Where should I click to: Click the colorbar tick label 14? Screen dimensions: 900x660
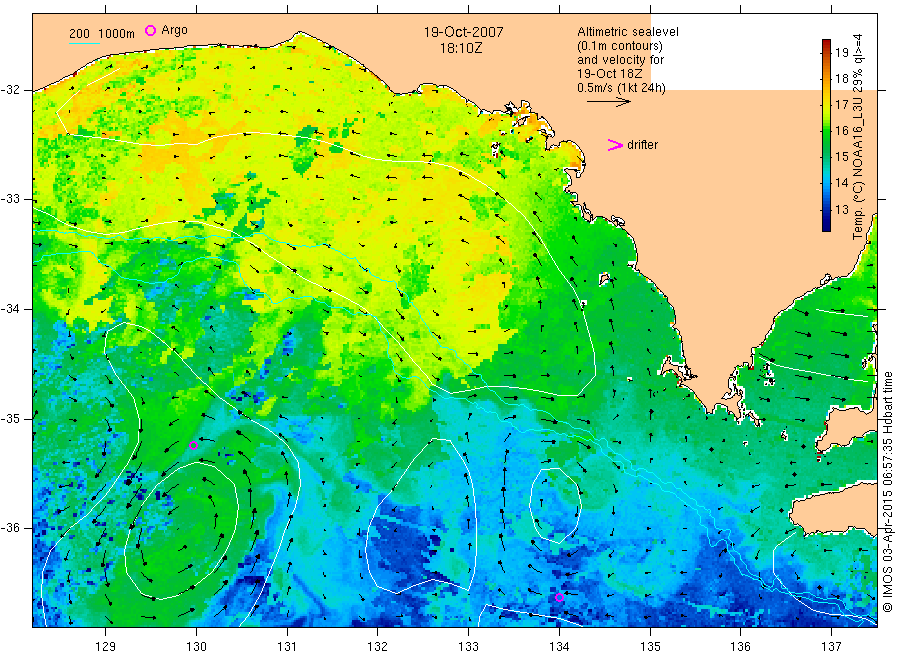click(x=841, y=183)
